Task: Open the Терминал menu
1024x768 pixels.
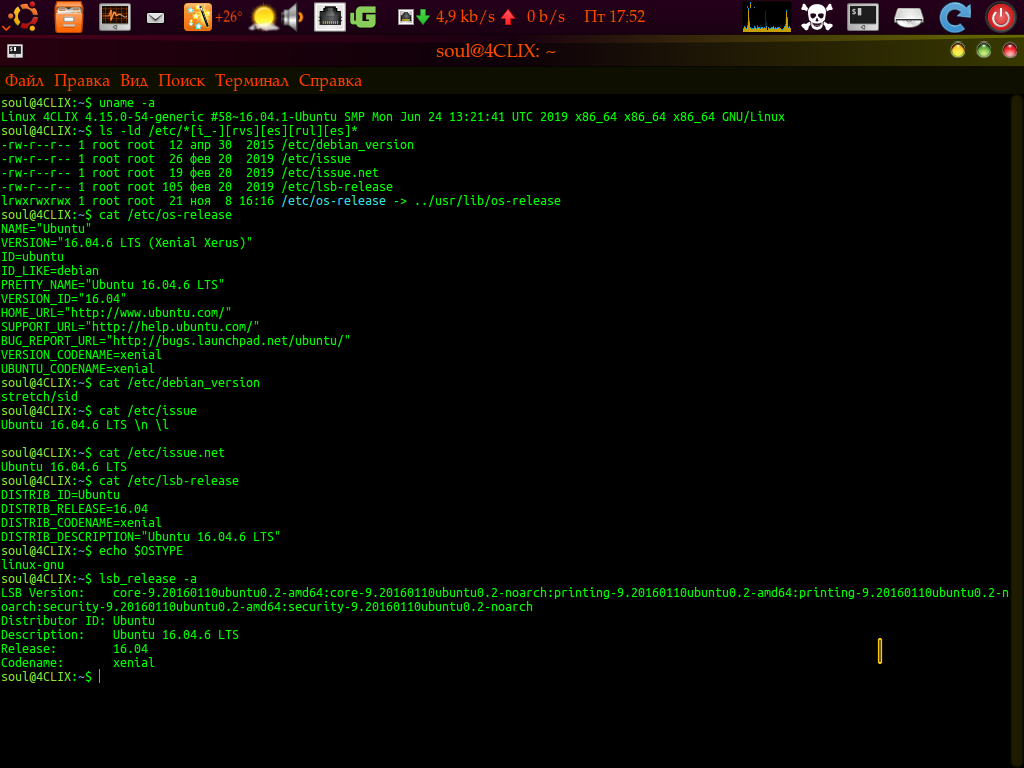Action: tap(252, 80)
